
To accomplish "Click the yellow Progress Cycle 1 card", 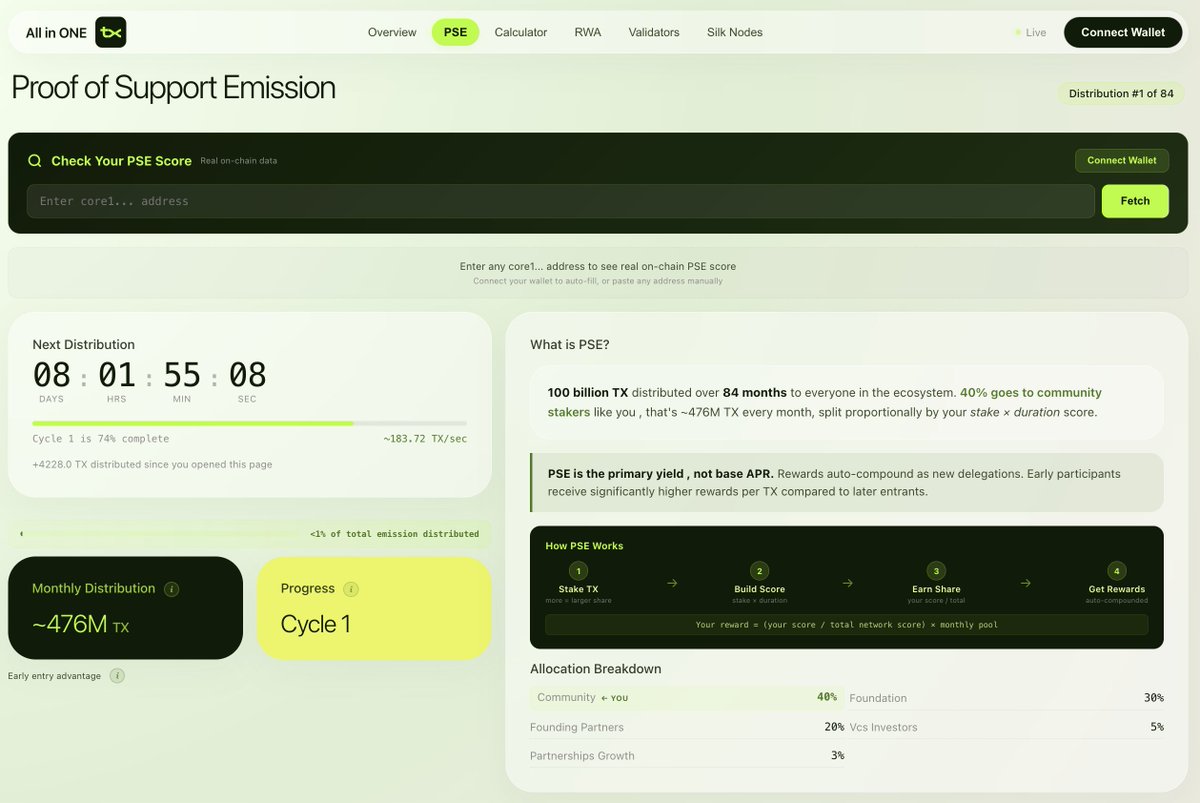I will 374,608.
